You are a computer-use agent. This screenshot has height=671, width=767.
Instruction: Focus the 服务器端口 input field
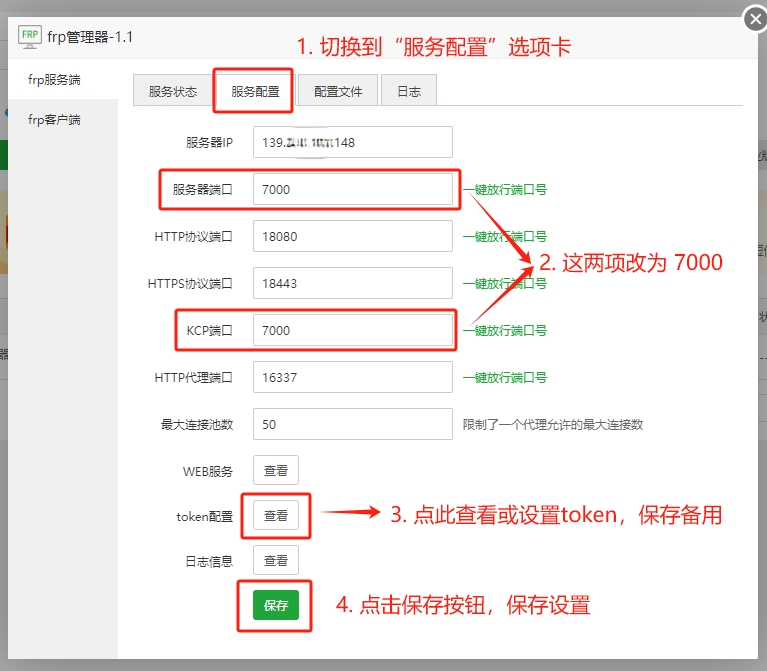tap(352, 189)
